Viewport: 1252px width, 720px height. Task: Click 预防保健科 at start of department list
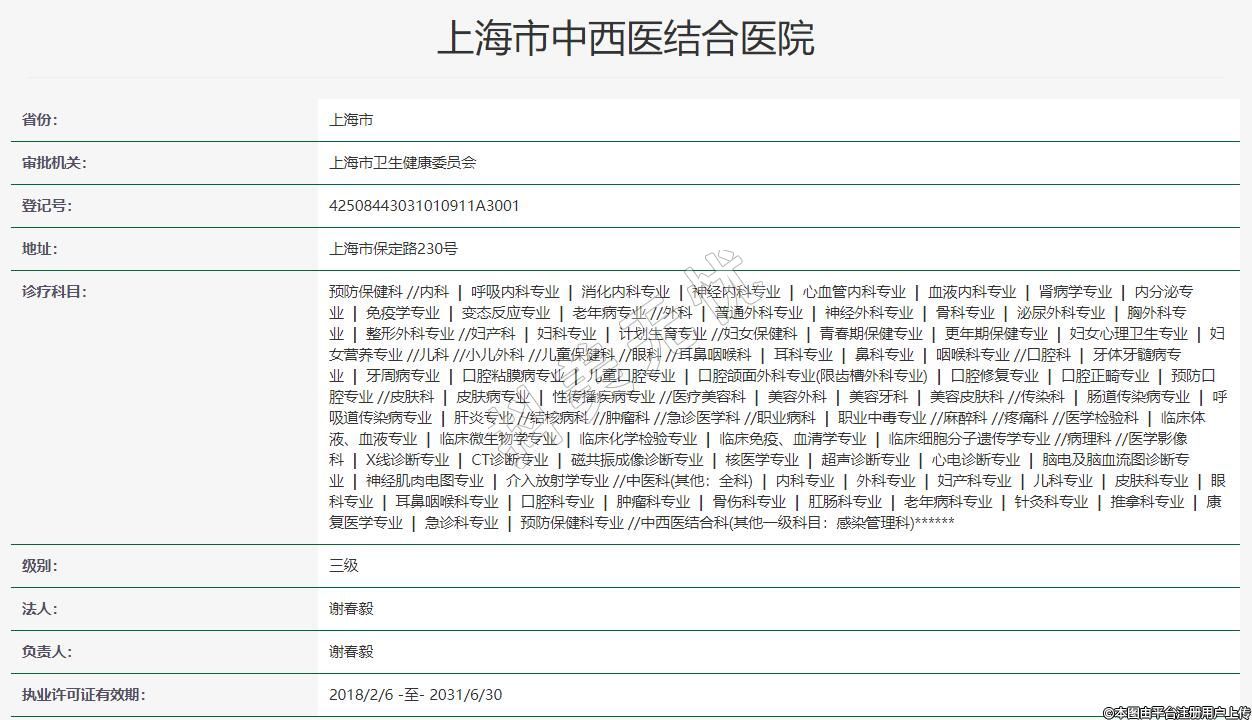pos(366,292)
